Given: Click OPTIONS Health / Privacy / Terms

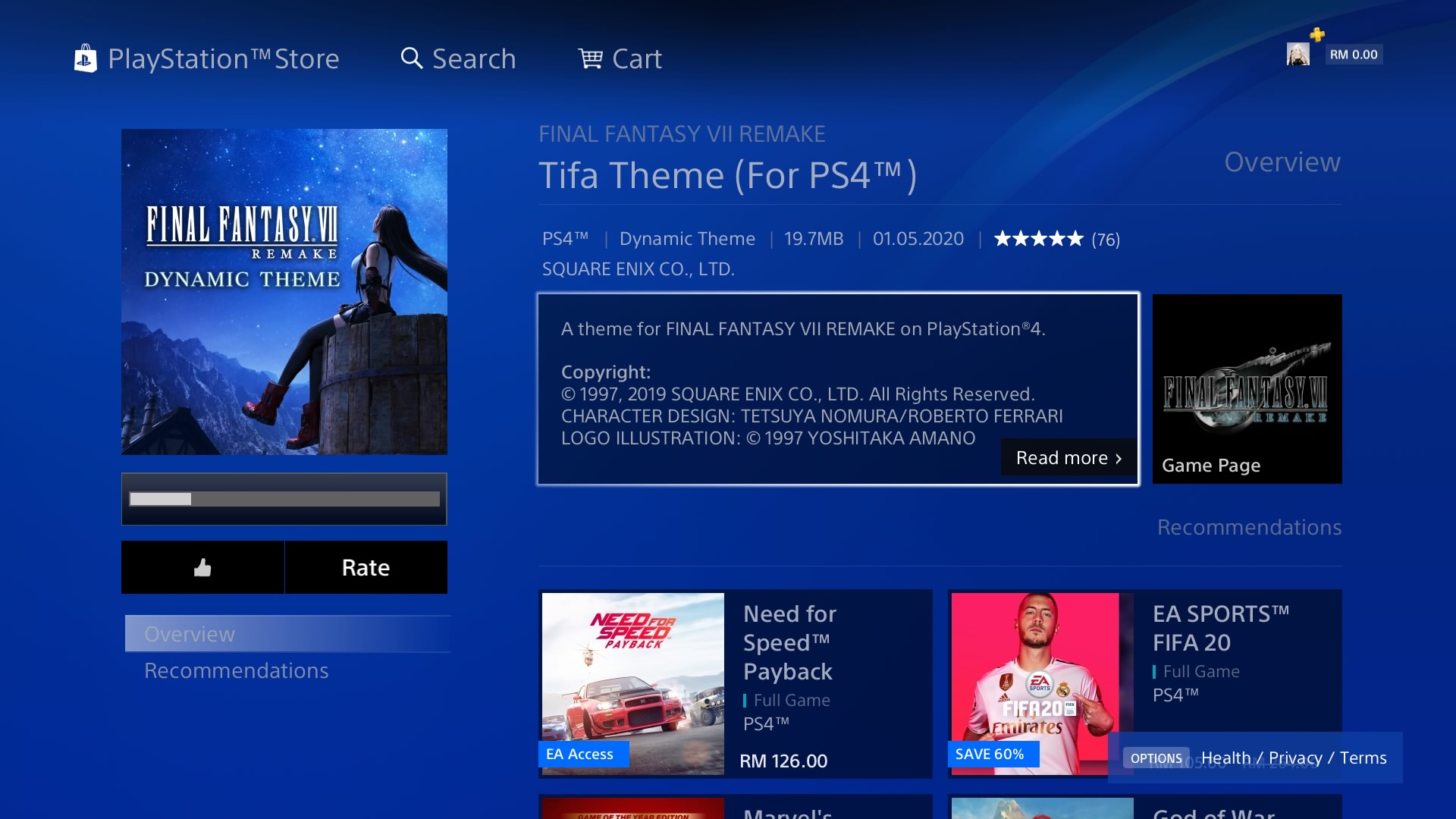Looking at the screenshot, I should click(1256, 758).
